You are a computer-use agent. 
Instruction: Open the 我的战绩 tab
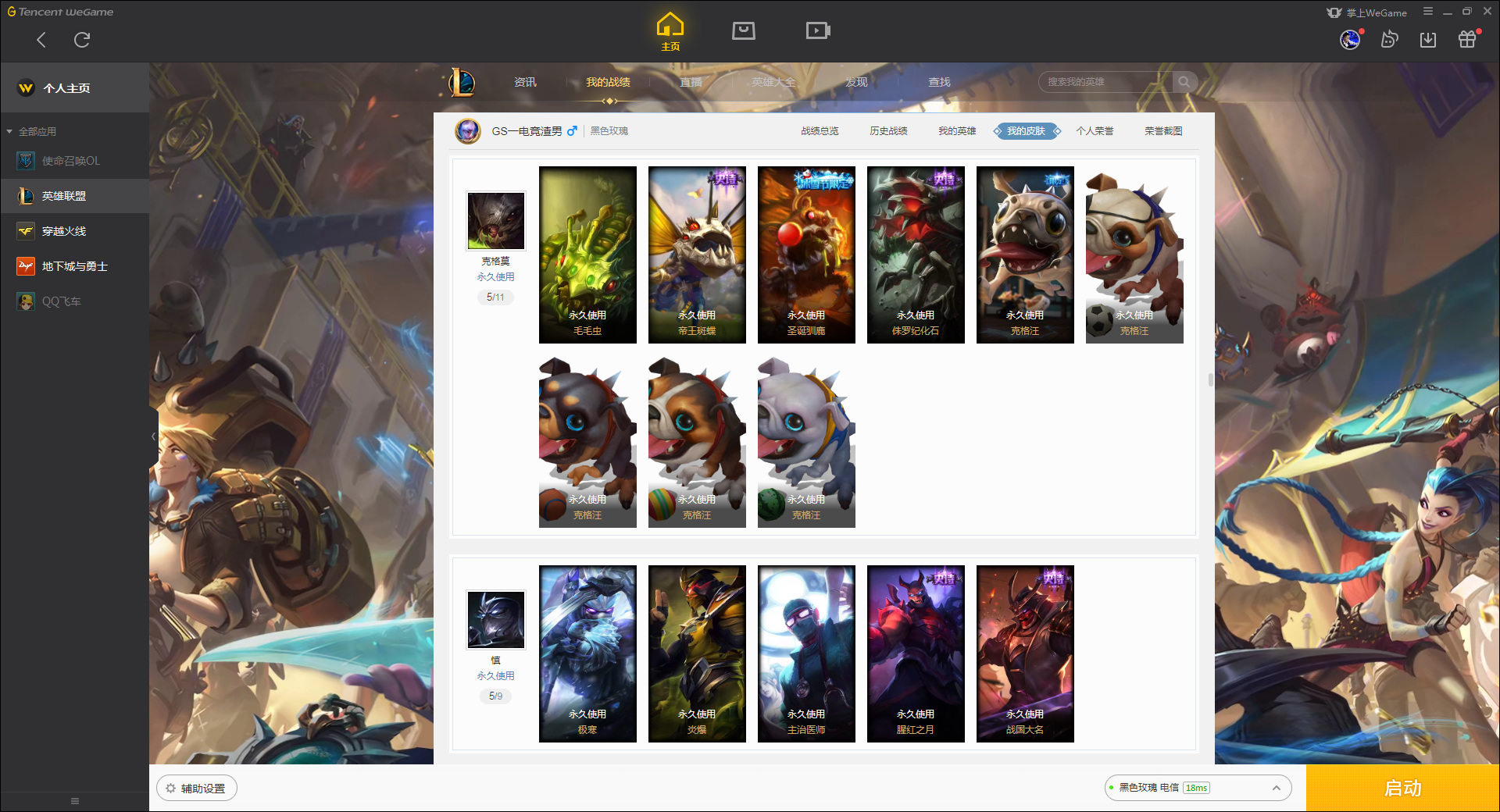608,82
